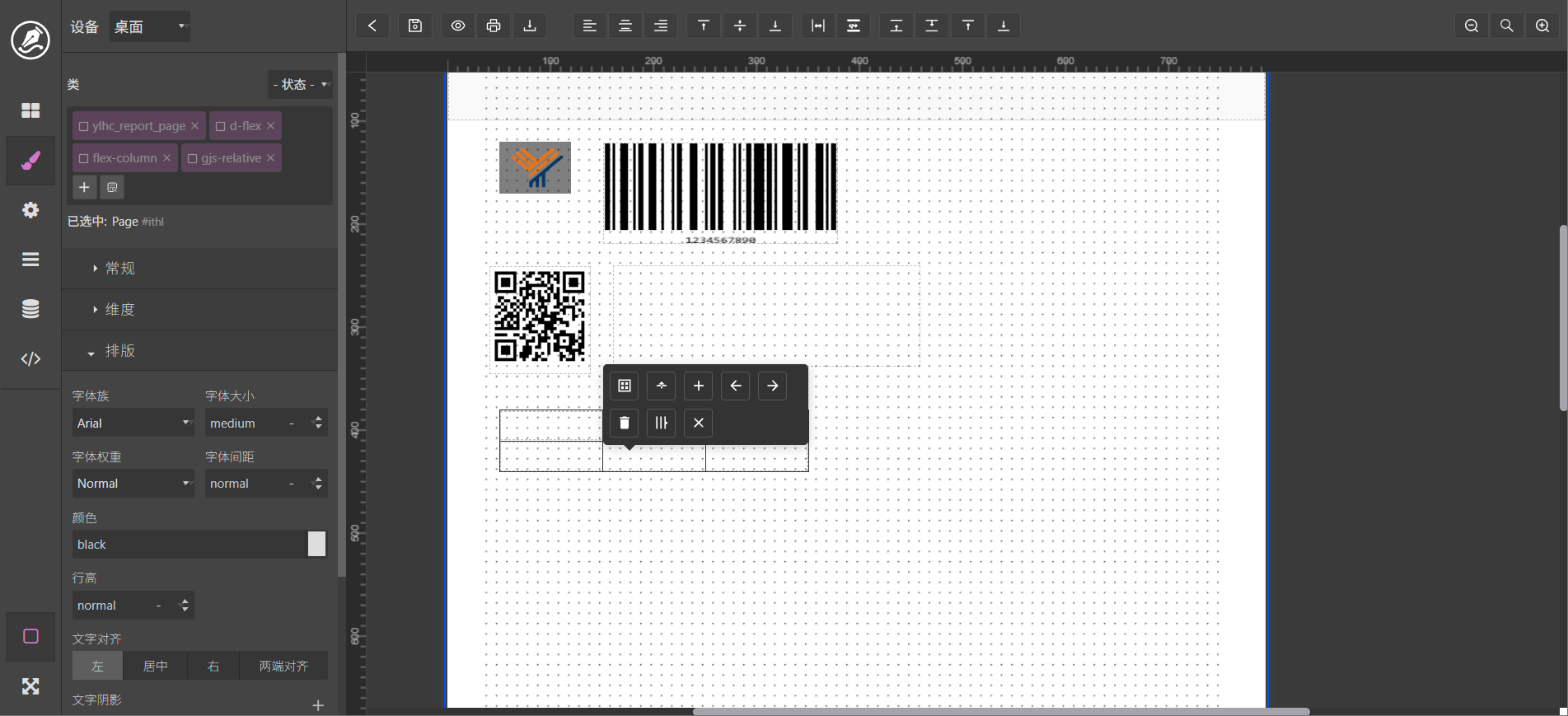The image size is (1568, 716).
Task: Open preview with the eye icon
Action: point(458,26)
